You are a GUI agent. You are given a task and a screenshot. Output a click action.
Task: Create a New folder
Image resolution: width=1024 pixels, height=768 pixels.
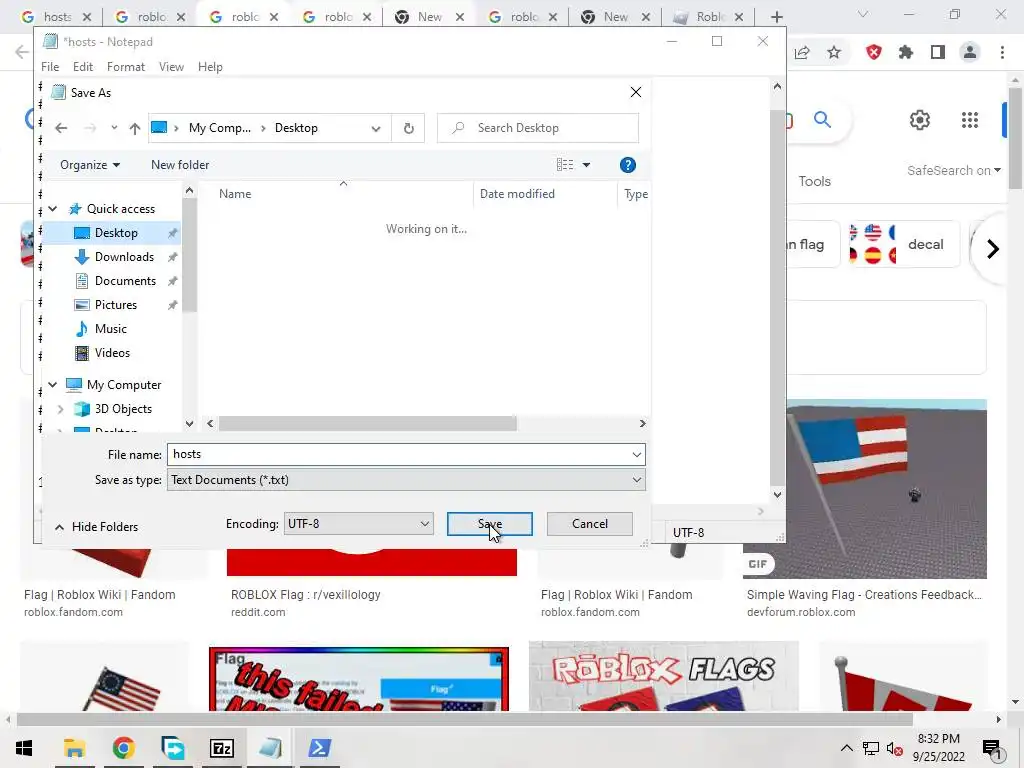180,165
